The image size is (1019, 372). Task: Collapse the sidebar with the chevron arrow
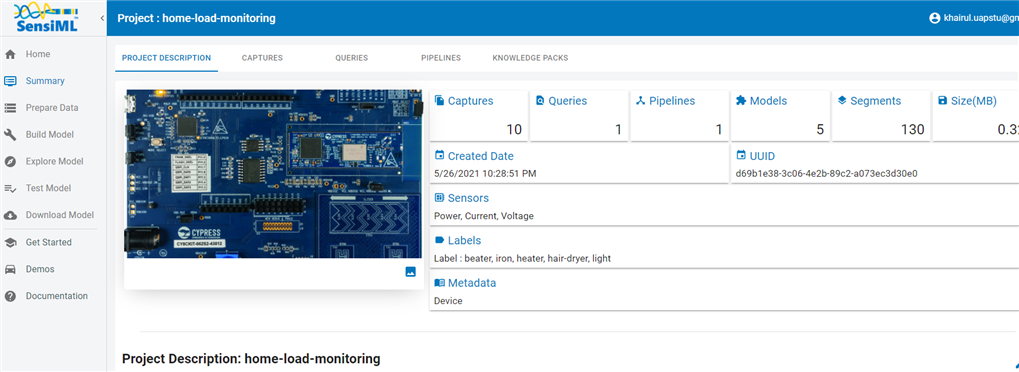tap(102, 18)
